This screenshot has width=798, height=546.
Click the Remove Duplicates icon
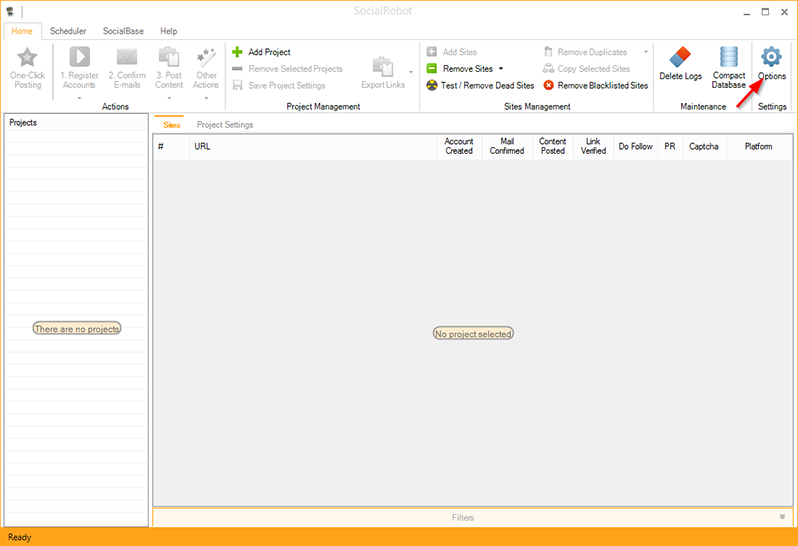click(x=548, y=52)
